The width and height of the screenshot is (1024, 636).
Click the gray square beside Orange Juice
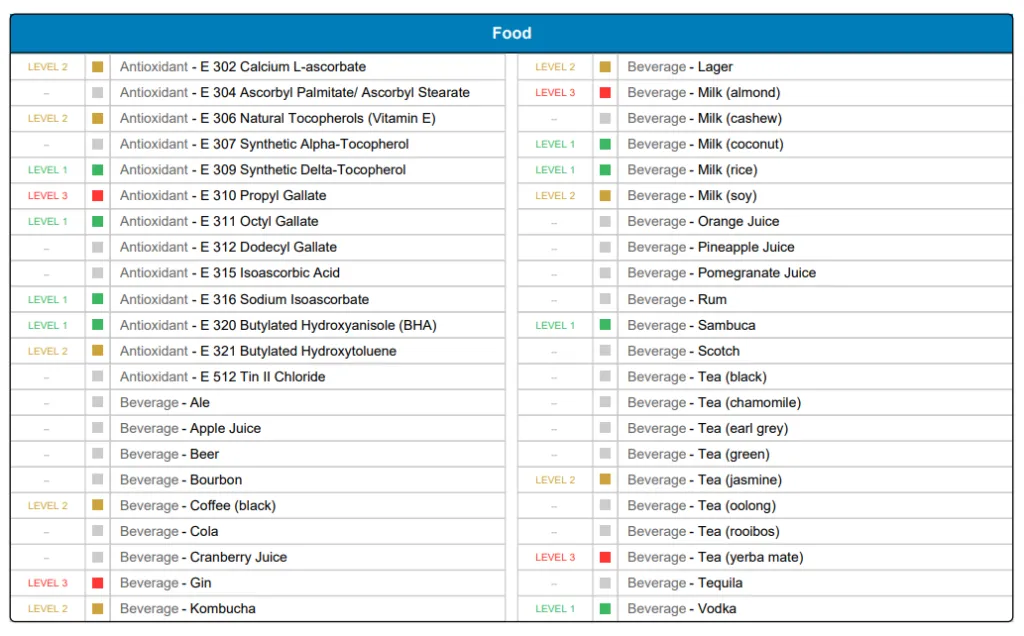pos(605,222)
